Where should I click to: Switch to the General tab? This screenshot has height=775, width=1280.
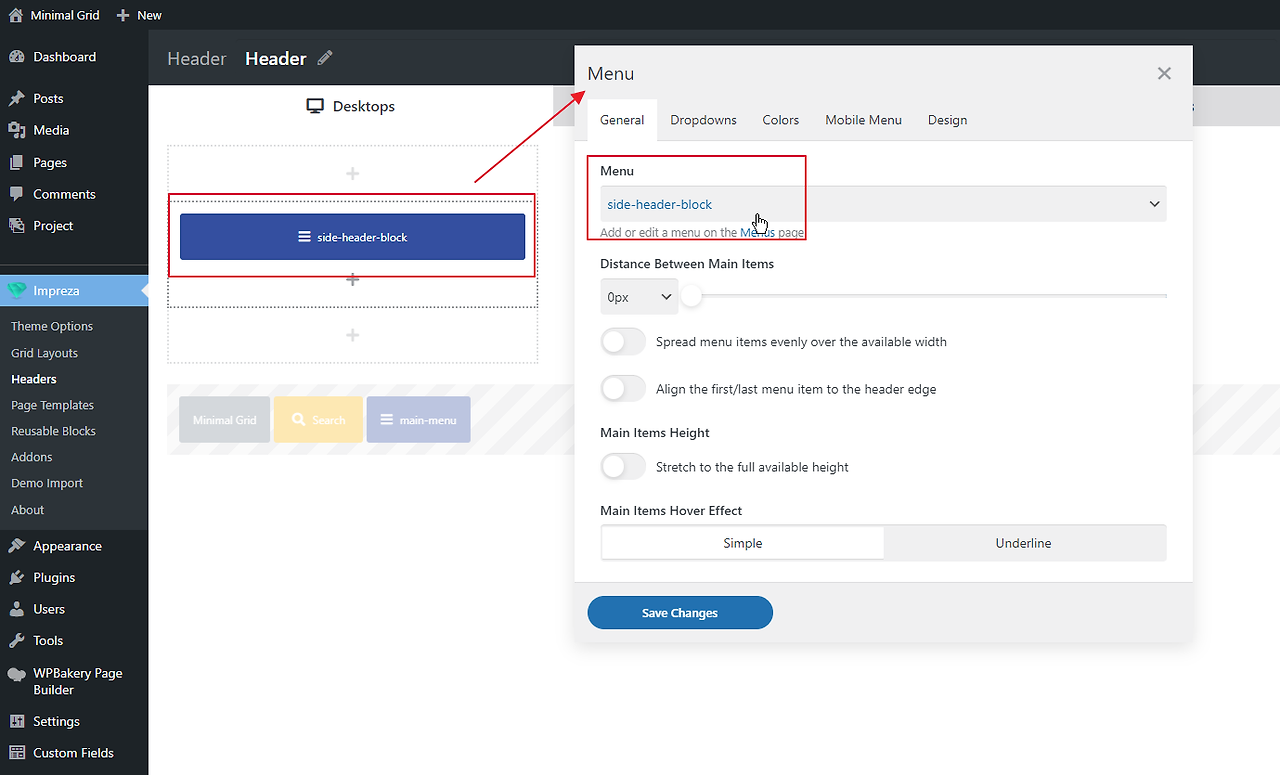(x=622, y=120)
